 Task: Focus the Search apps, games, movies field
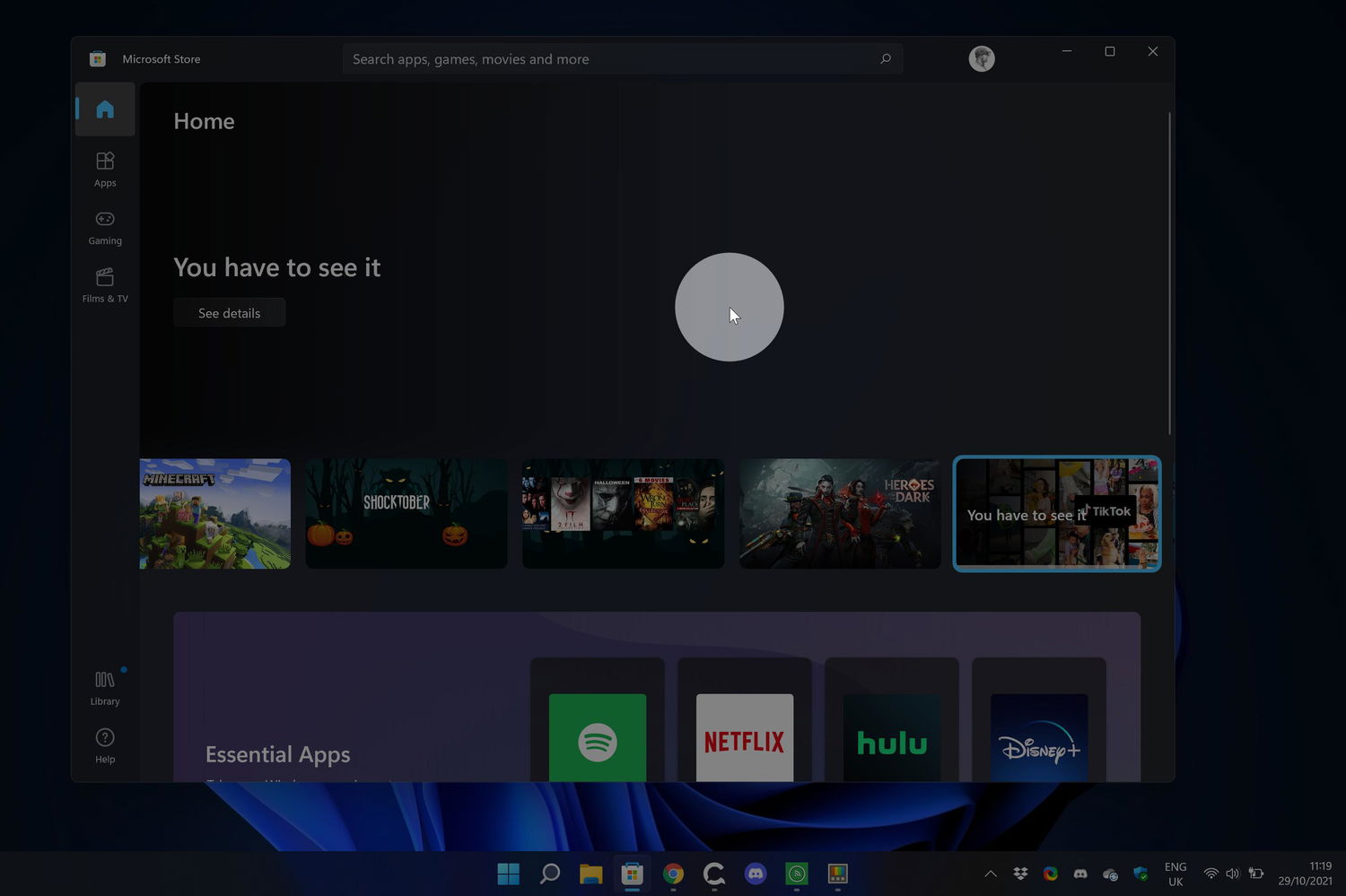click(x=622, y=59)
